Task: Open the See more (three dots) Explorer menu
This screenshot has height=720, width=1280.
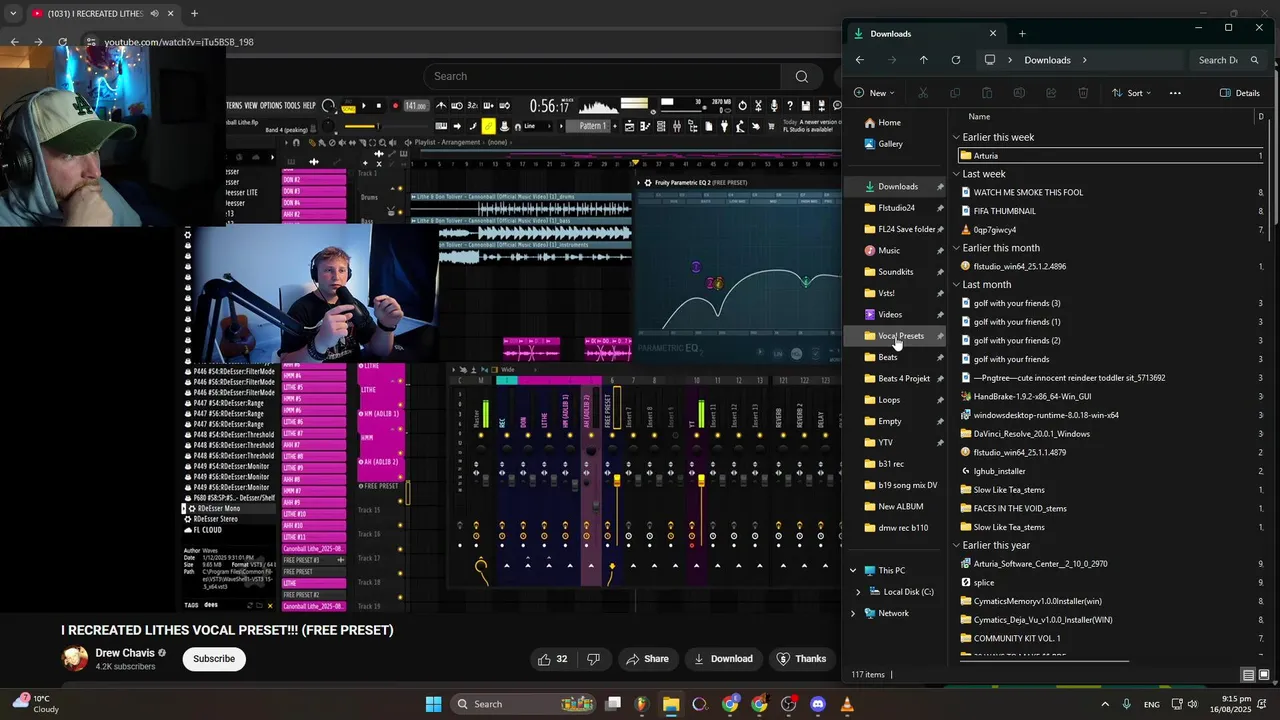Action: (x=1175, y=93)
